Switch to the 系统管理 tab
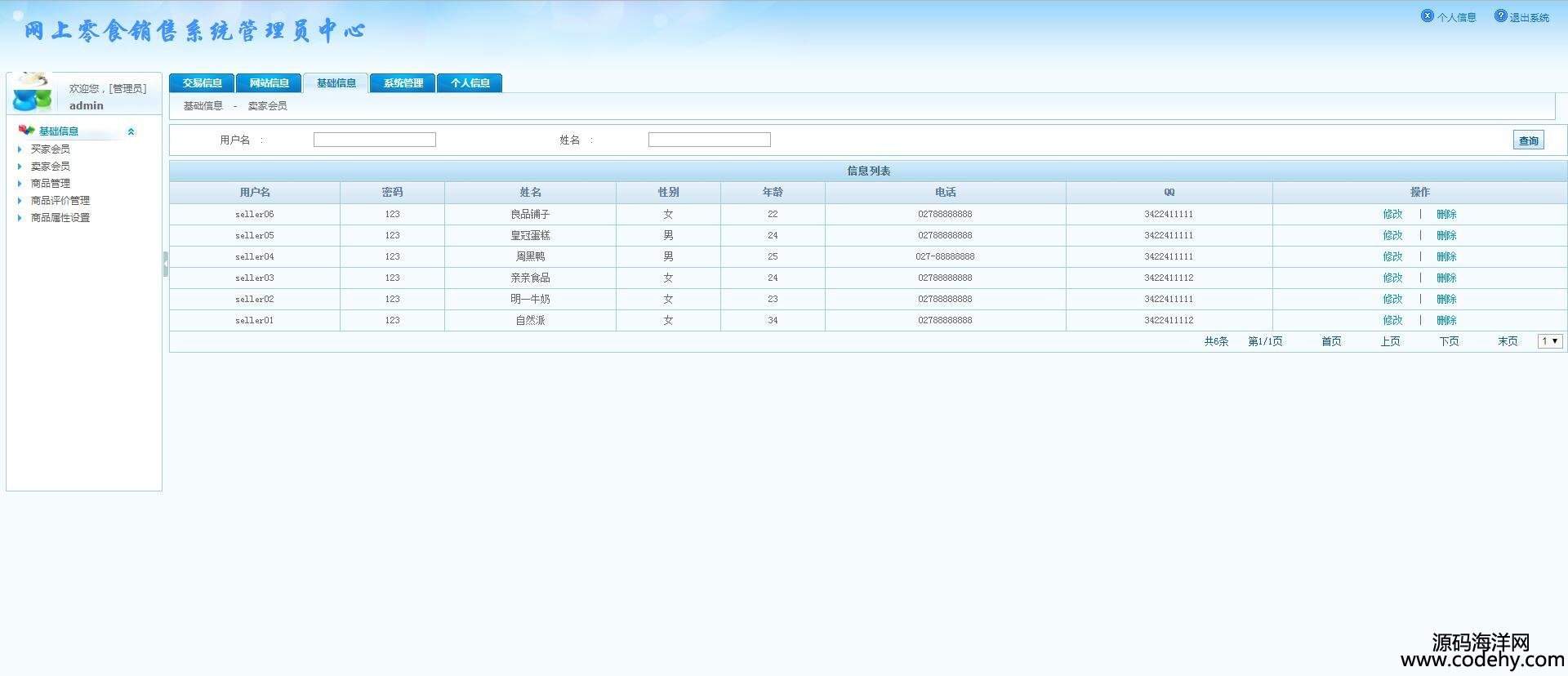The height and width of the screenshot is (676, 1568). pyautogui.click(x=403, y=83)
